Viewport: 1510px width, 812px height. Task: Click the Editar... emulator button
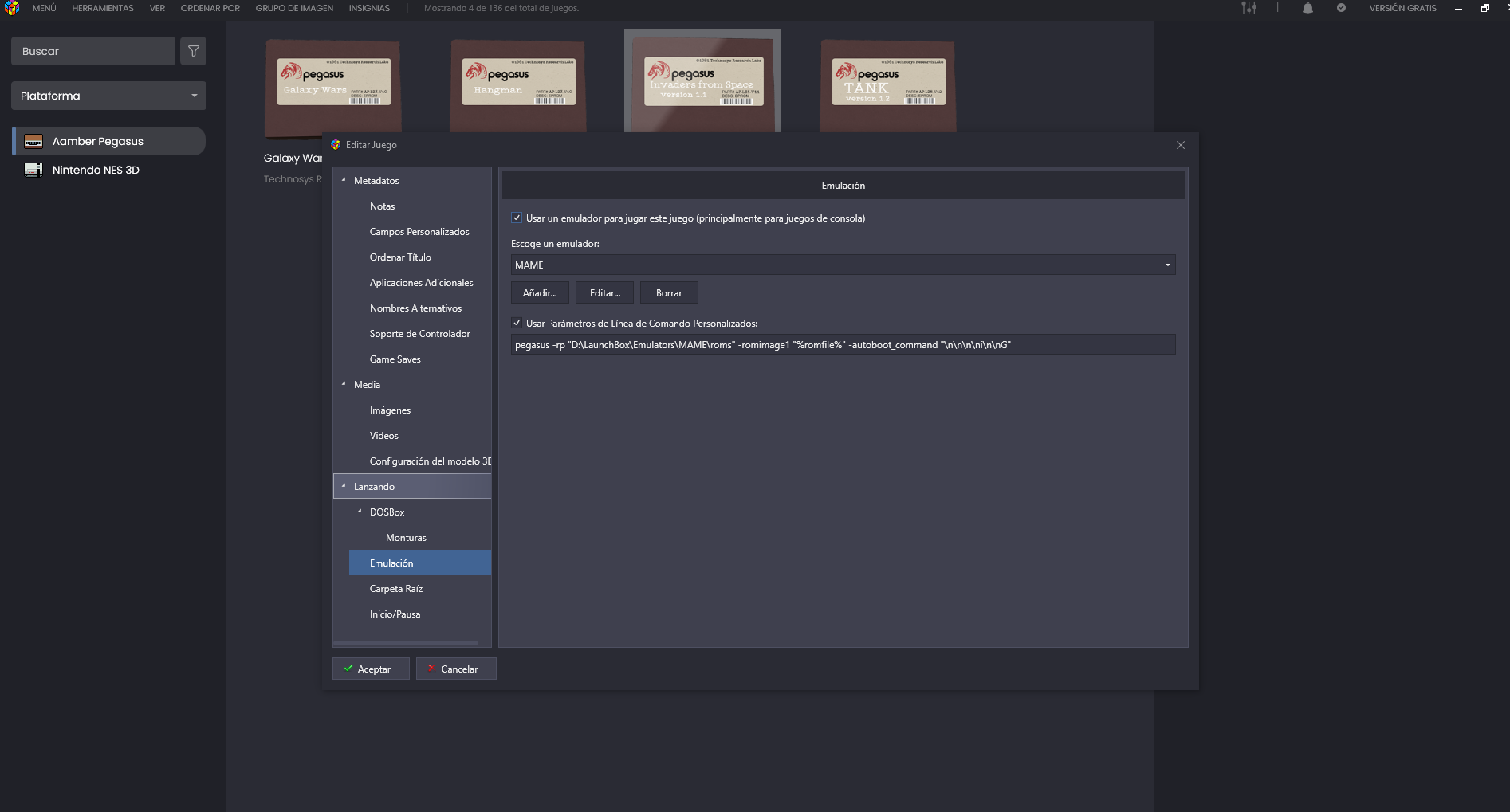[x=604, y=292]
